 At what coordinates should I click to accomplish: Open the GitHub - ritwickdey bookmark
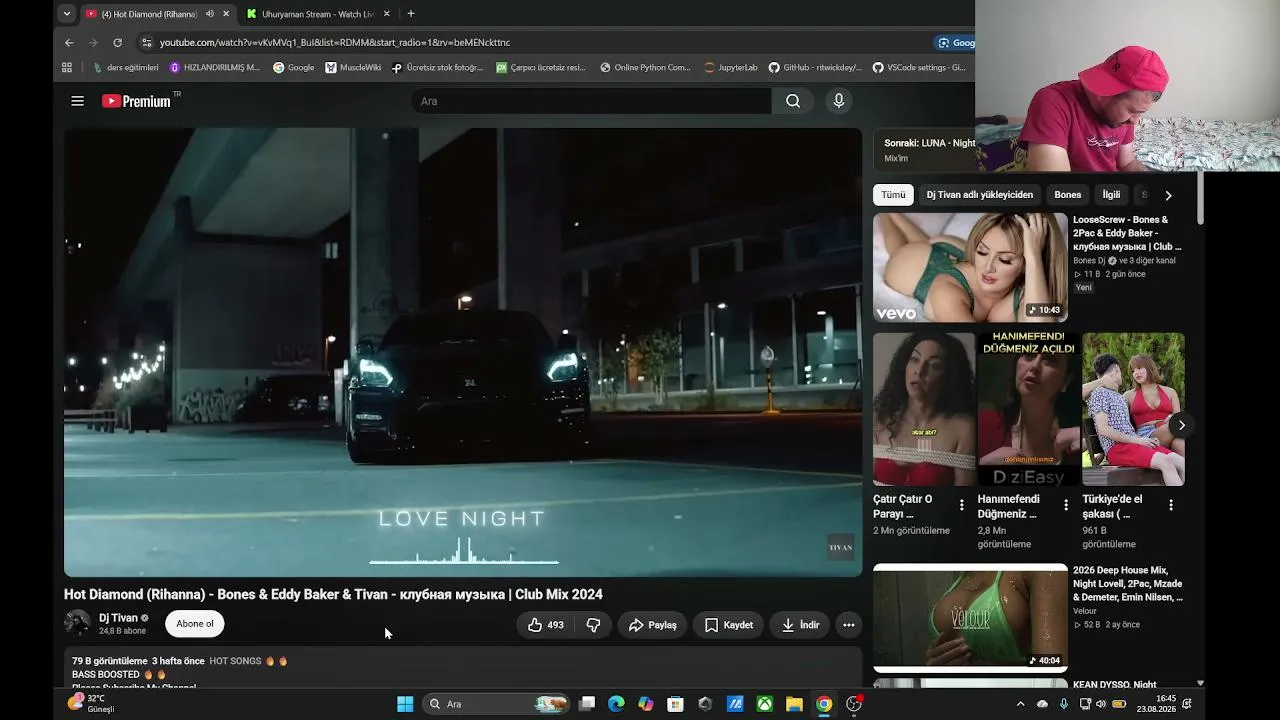tap(815, 68)
